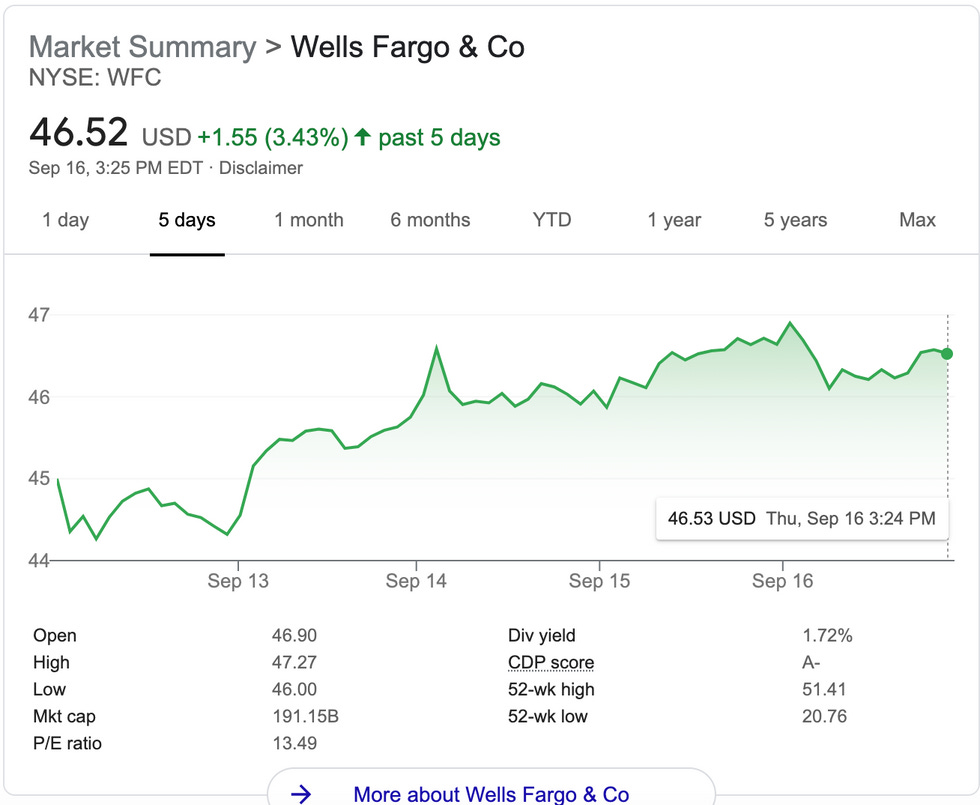Image resolution: width=980 pixels, height=805 pixels.
Task: Click the past 5 days text
Action: [439, 138]
